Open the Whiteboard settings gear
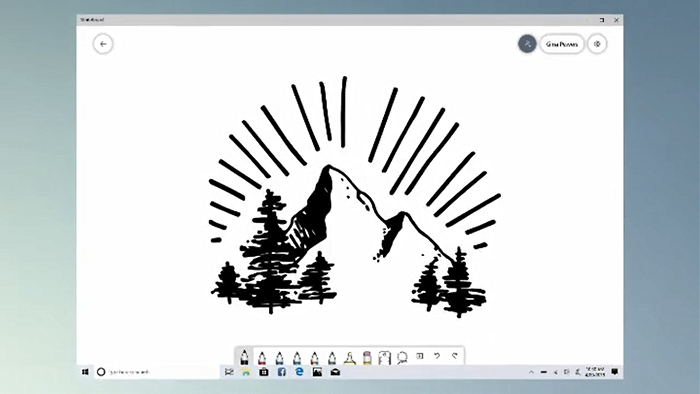This screenshot has height=394, width=700. (x=597, y=44)
